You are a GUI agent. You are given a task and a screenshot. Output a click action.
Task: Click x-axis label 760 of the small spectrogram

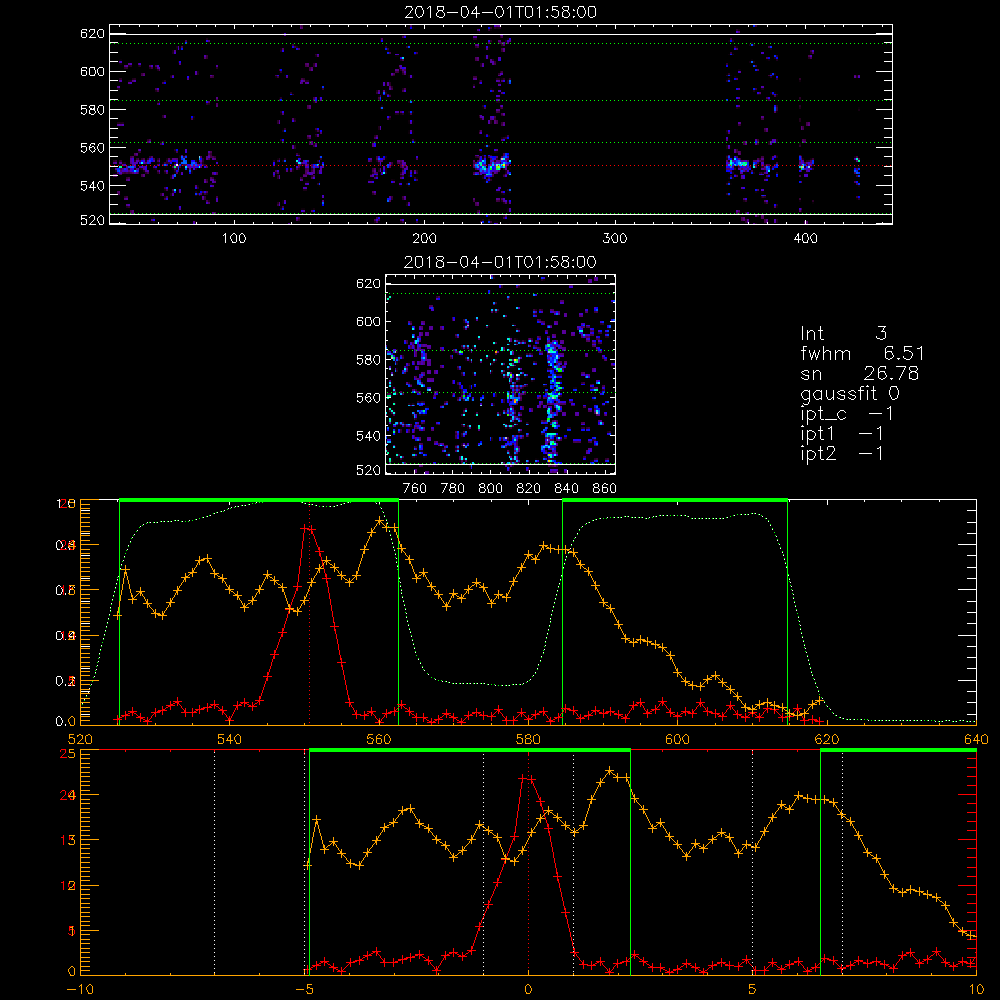(x=415, y=489)
